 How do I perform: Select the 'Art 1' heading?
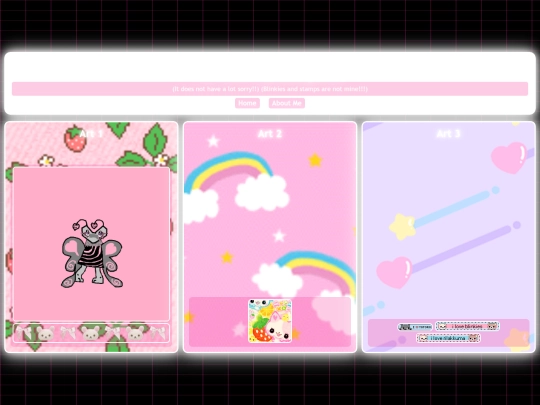(x=91, y=134)
